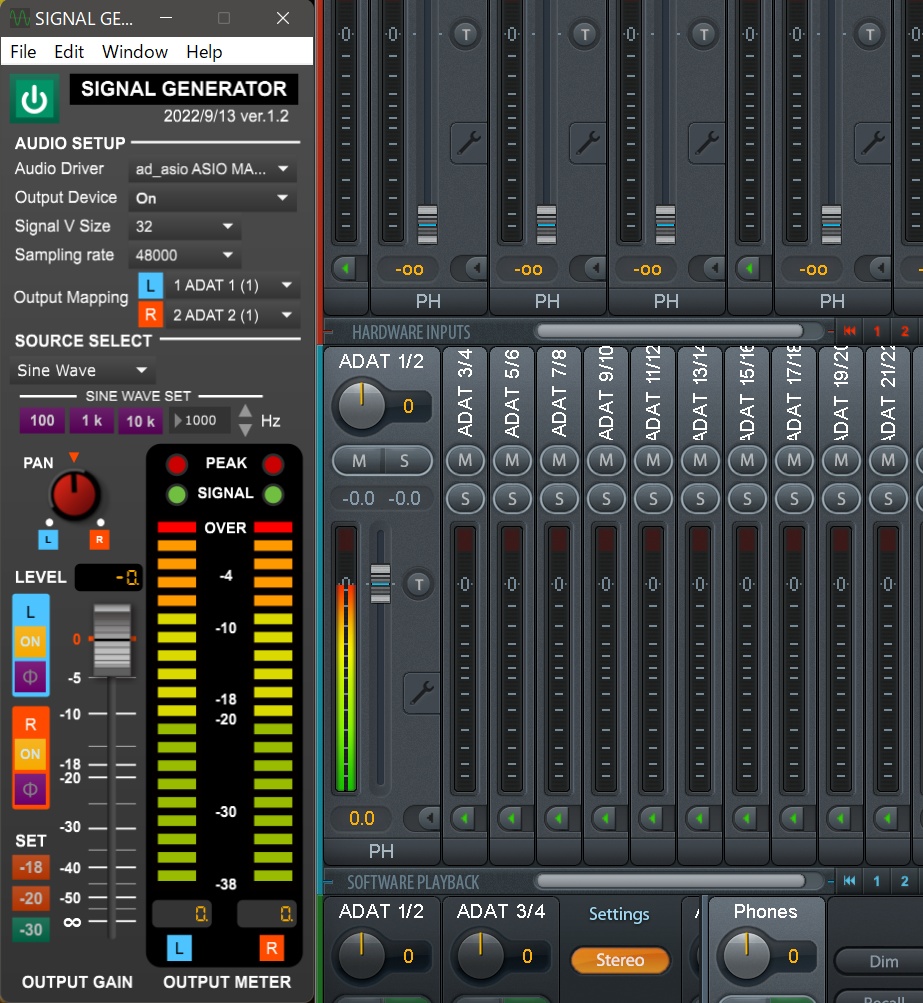This screenshot has height=1003, width=923.
Task: Invert phase on the R output channel
Action: [x=30, y=789]
